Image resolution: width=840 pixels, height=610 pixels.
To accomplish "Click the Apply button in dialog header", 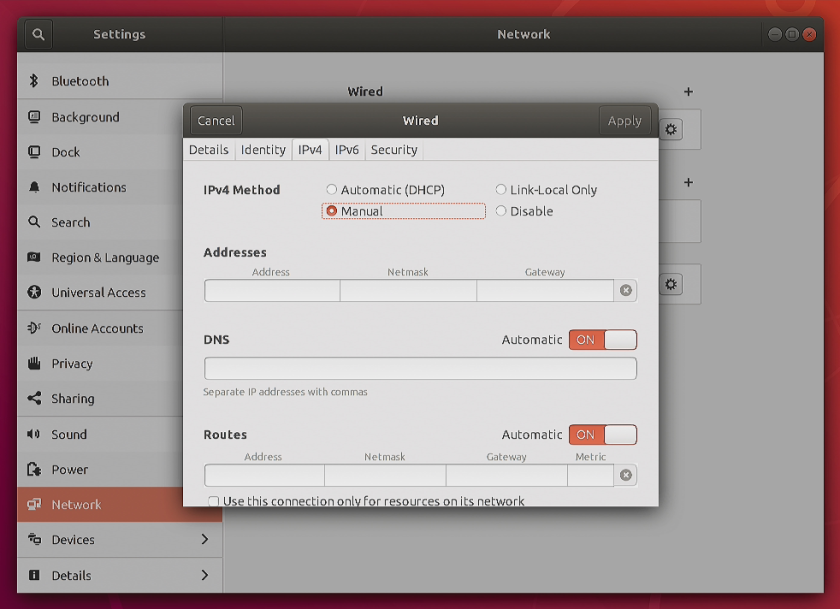I will (x=624, y=121).
